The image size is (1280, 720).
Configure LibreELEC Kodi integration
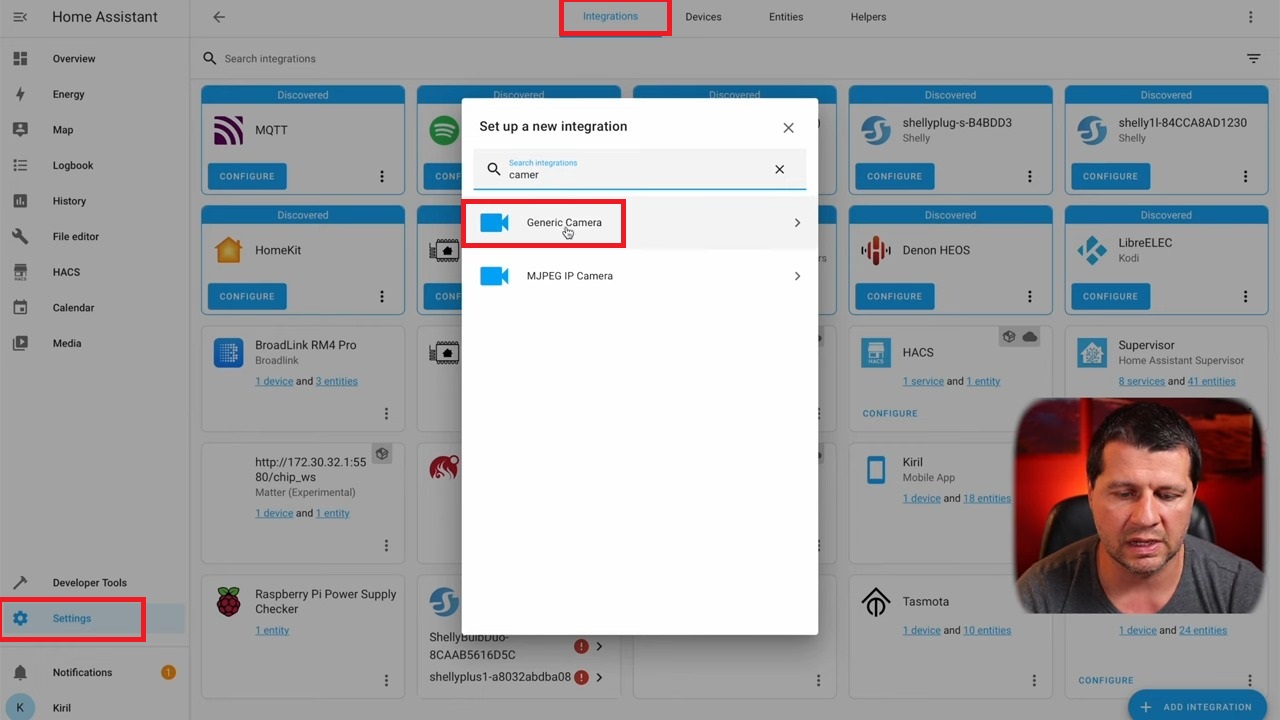coord(1110,296)
